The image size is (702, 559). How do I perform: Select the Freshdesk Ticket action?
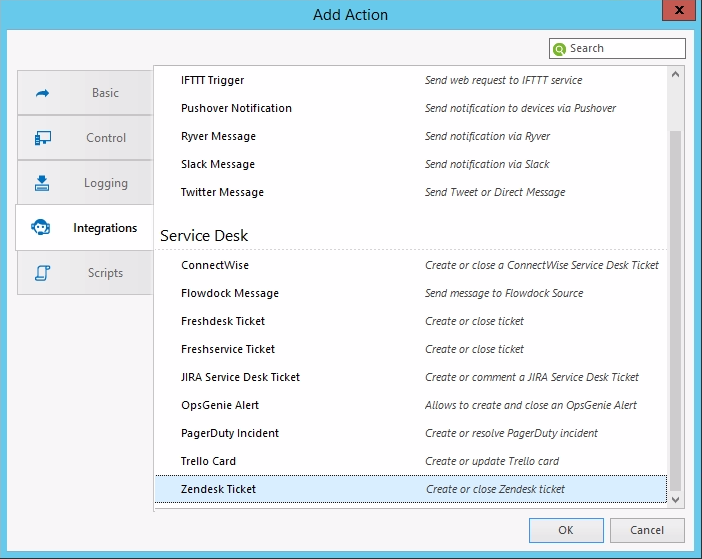pos(411,321)
